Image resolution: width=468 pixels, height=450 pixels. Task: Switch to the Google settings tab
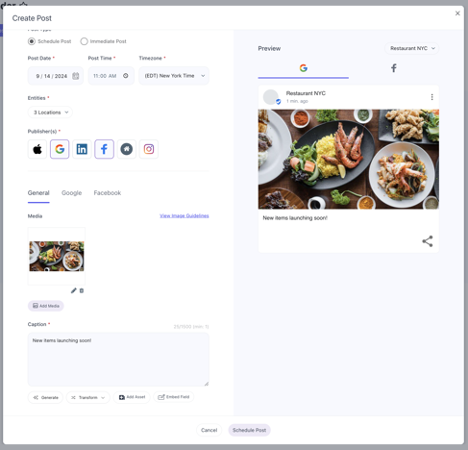coord(72,193)
